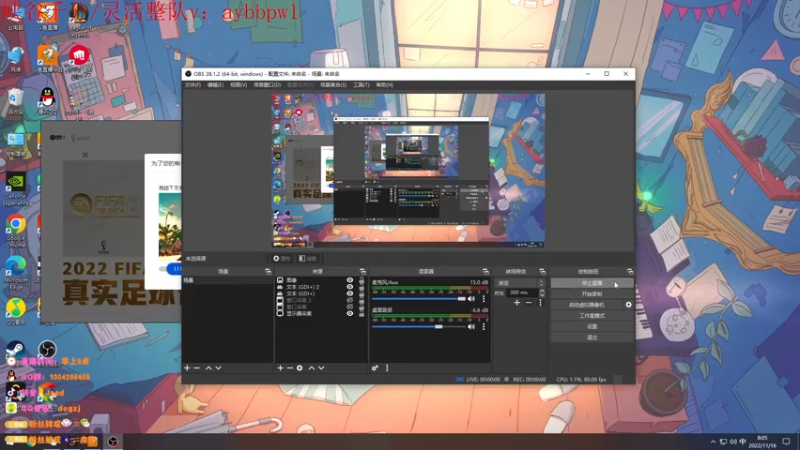Undock the Audio Mixer panel float icon
This screenshot has height=450, width=800.
click(485, 271)
